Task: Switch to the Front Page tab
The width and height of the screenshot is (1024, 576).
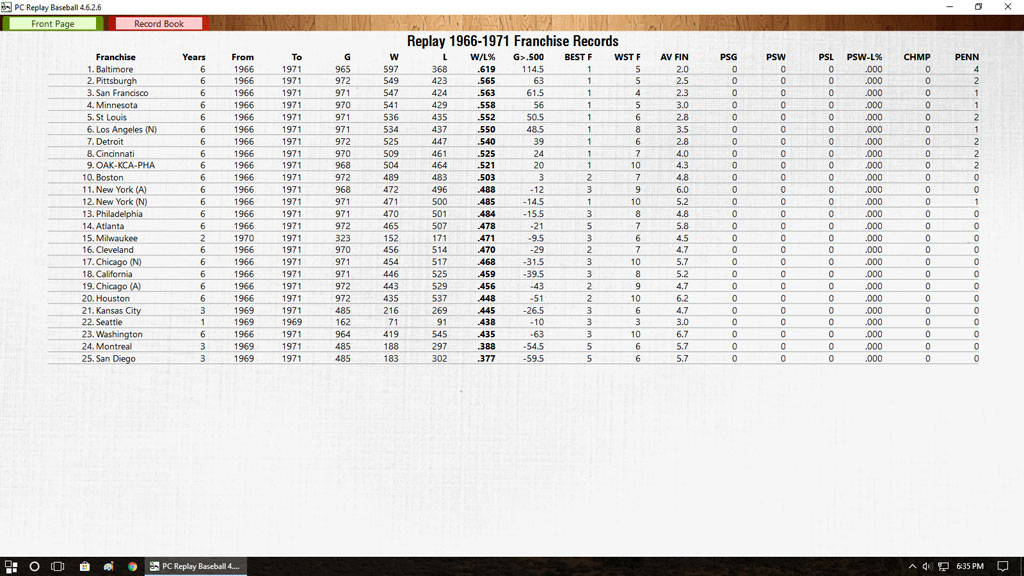Action: point(52,23)
